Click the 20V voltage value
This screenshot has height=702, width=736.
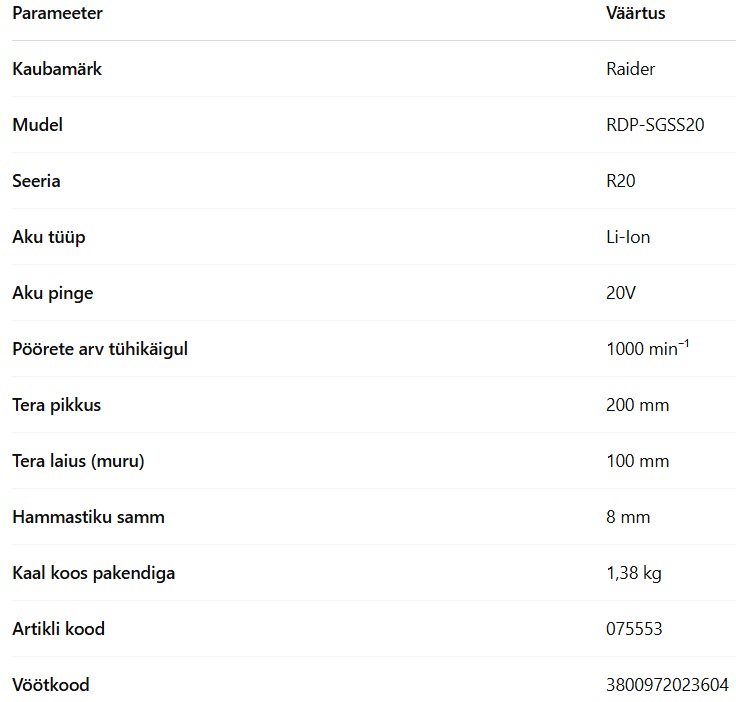point(621,293)
